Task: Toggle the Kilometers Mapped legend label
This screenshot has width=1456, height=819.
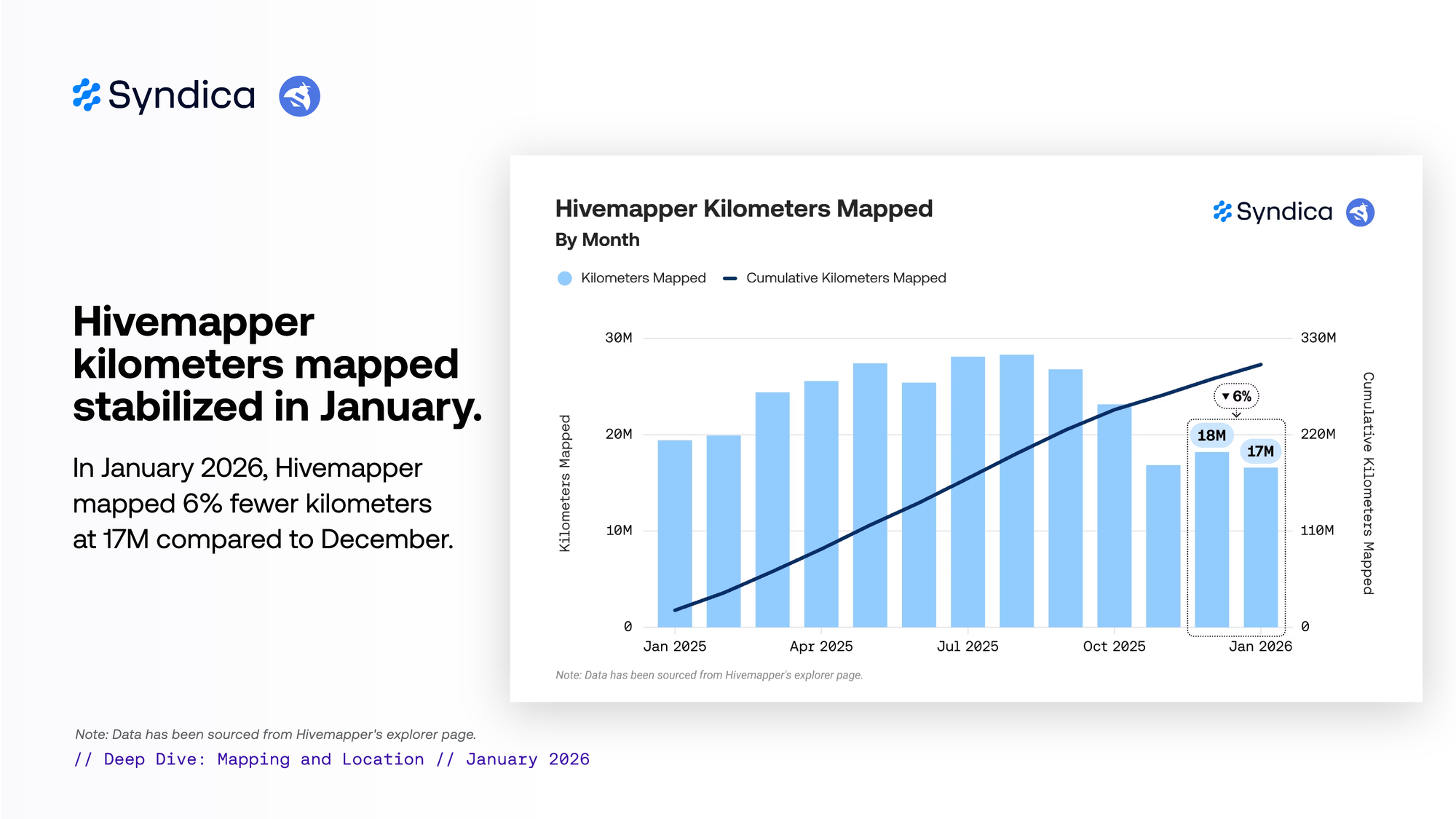Action: coord(643,278)
